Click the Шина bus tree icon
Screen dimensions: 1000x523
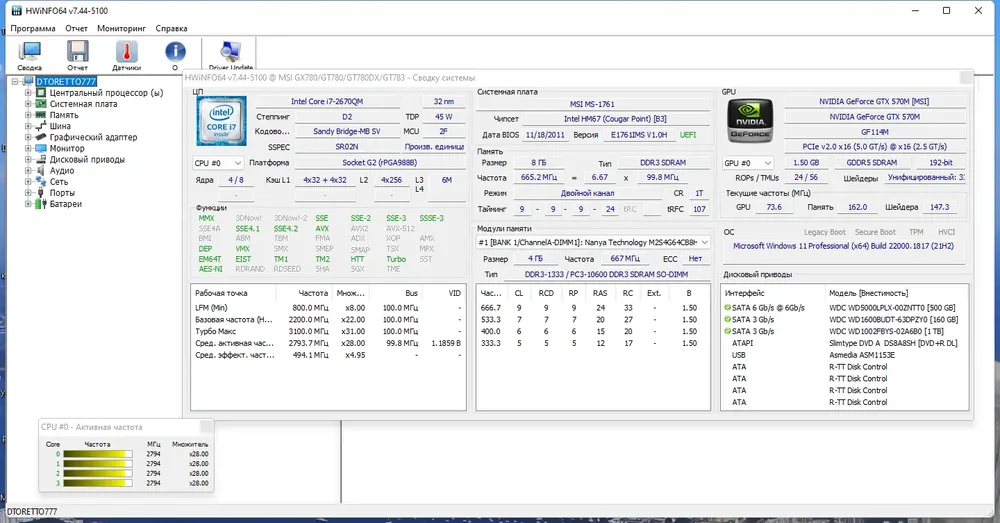point(41,126)
